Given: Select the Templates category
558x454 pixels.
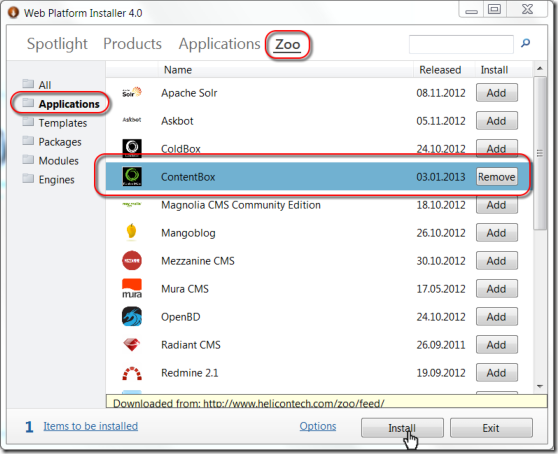Looking at the screenshot, I should click(63, 123).
